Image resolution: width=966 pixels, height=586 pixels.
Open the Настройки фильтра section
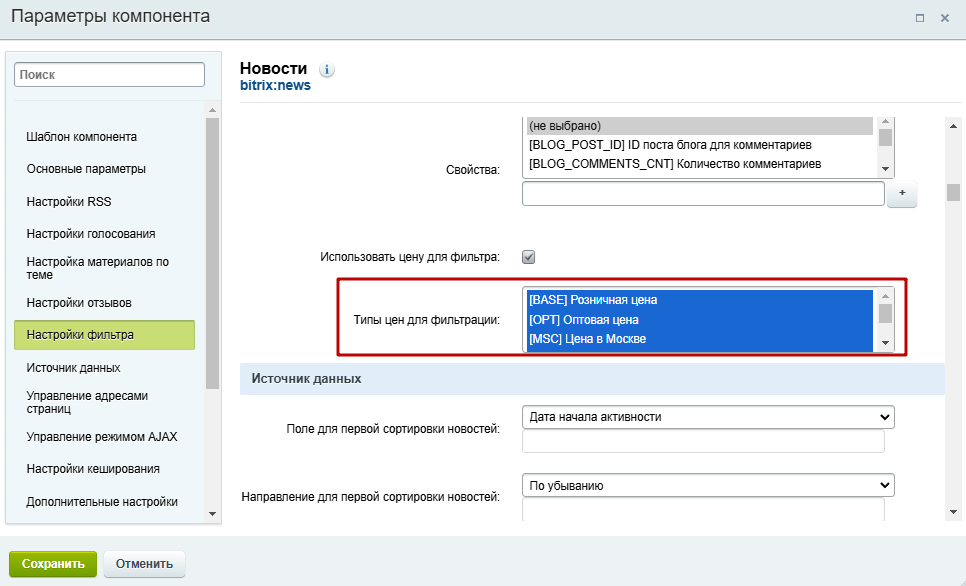[105, 335]
